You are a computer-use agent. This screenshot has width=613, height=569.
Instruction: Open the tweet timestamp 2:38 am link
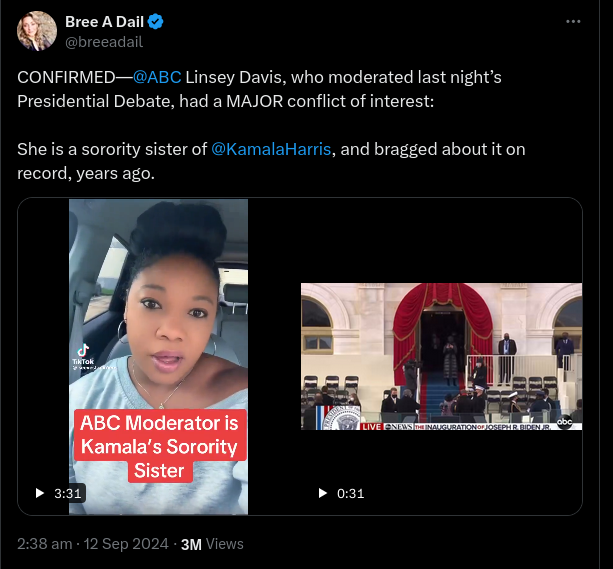44,544
